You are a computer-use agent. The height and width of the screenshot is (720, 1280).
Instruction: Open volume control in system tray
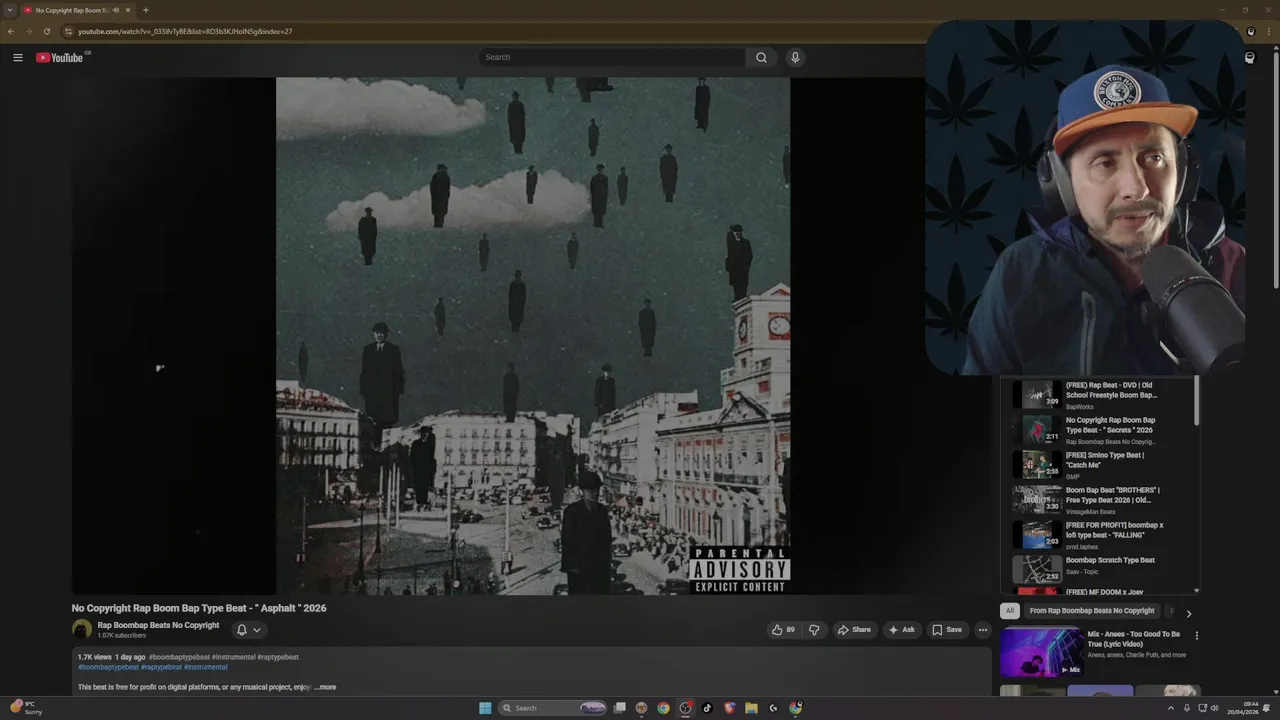tap(1215, 708)
